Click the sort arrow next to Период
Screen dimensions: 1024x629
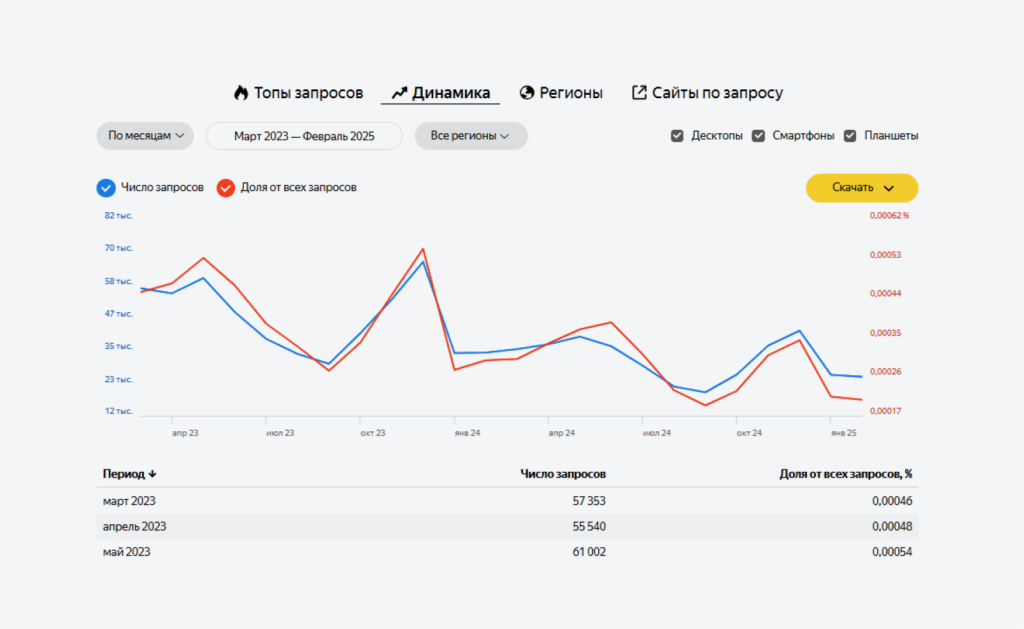[153, 474]
